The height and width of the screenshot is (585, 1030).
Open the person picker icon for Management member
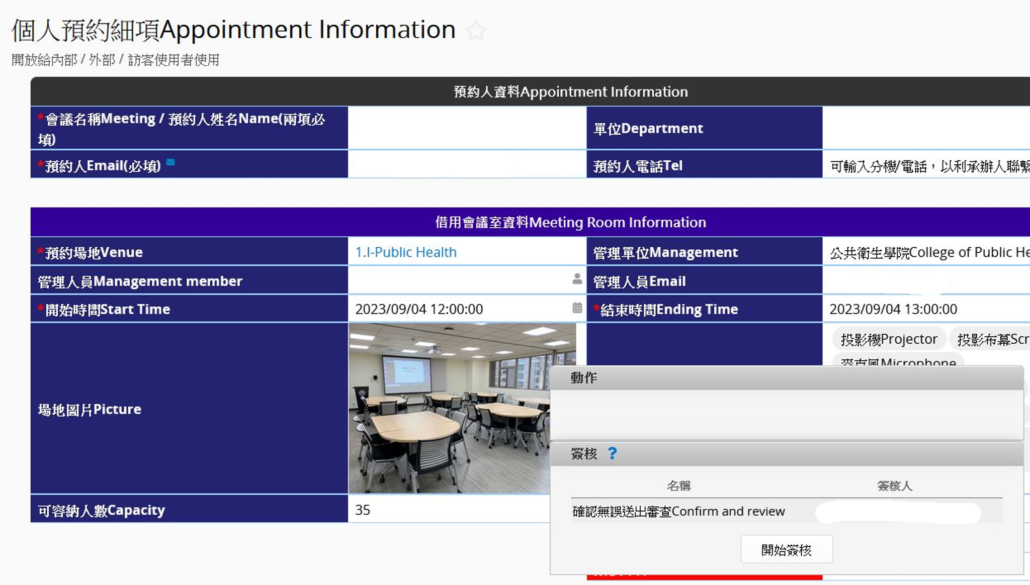tap(577, 279)
